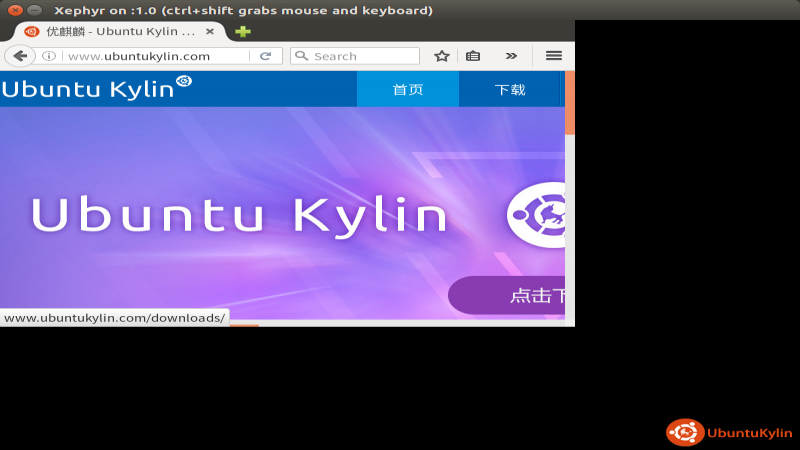Open site information icon in address bar
The width and height of the screenshot is (800, 450).
(48, 56)
